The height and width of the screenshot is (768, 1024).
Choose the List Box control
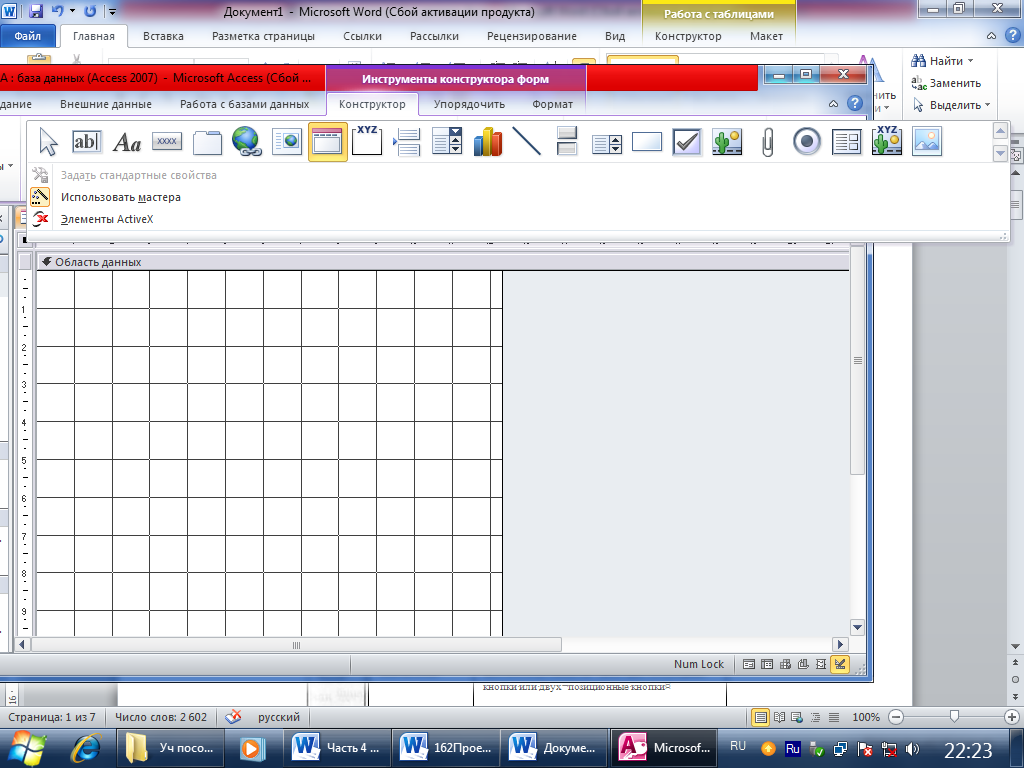607,142
